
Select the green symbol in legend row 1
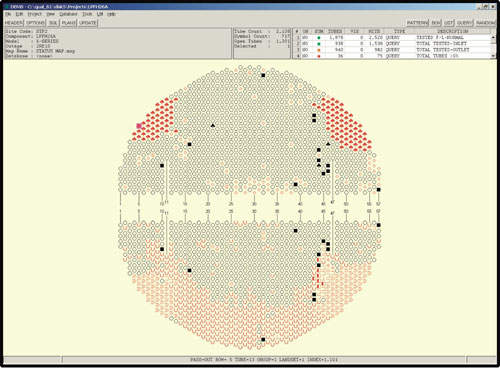pos(319,38)
